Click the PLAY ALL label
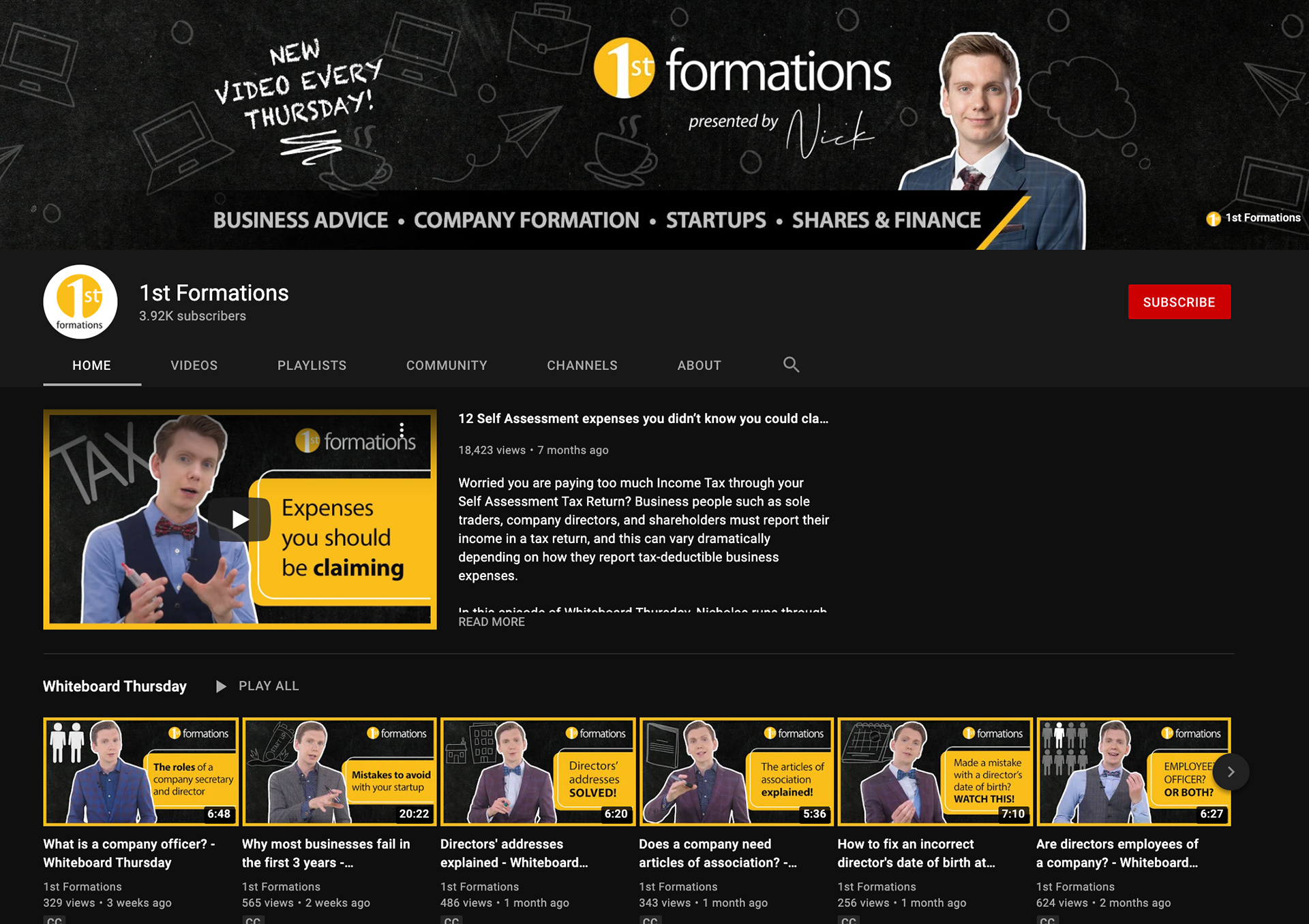 point(269,686)
